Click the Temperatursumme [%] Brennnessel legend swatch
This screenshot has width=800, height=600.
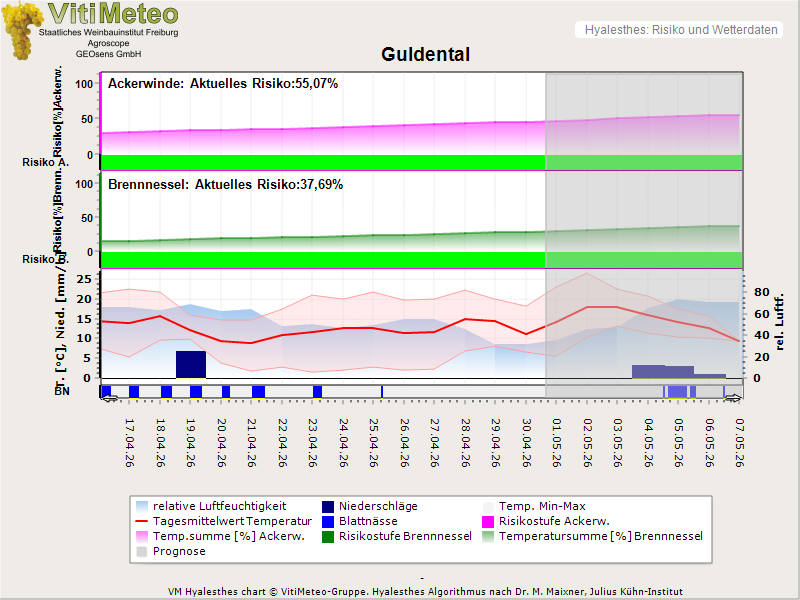click(x=489, y=536)
